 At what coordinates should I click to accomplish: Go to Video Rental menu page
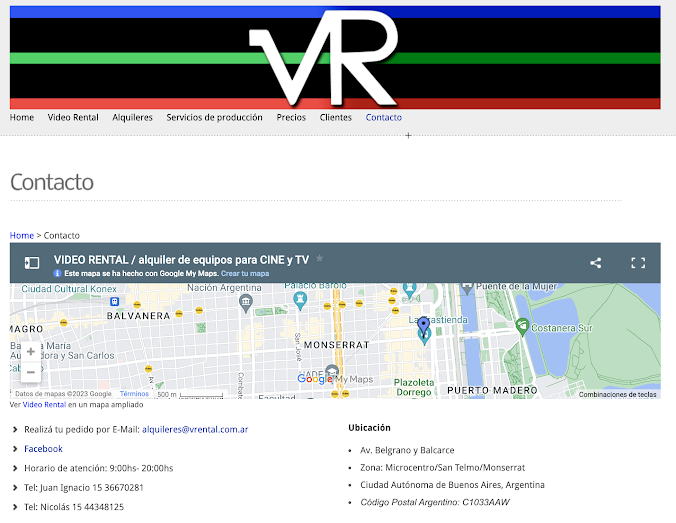pyautogui.click(x=73, y=117)
